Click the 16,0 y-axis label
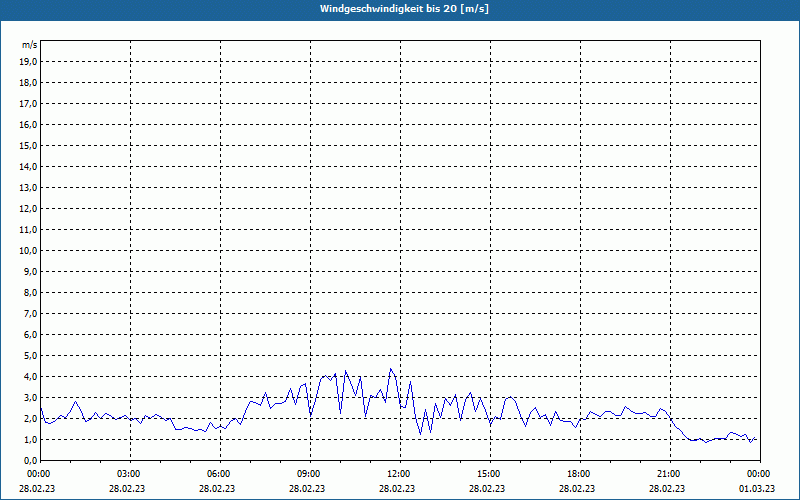 [x=28, y=124]
